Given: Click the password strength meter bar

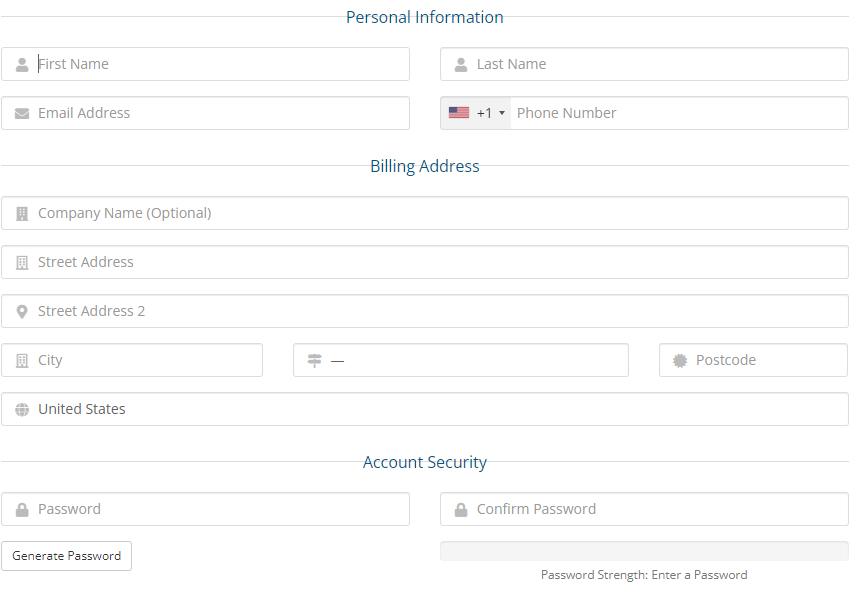Looking at the screenshot, I should coord(644,551).
